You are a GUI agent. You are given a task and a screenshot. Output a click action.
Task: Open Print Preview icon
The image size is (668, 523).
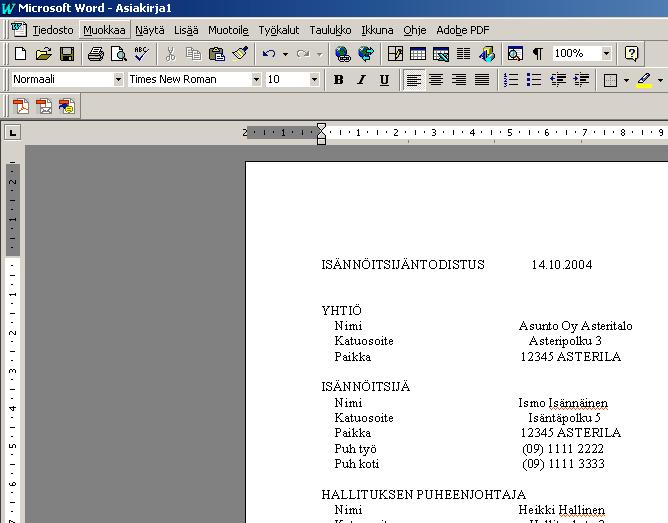(118, 54)
